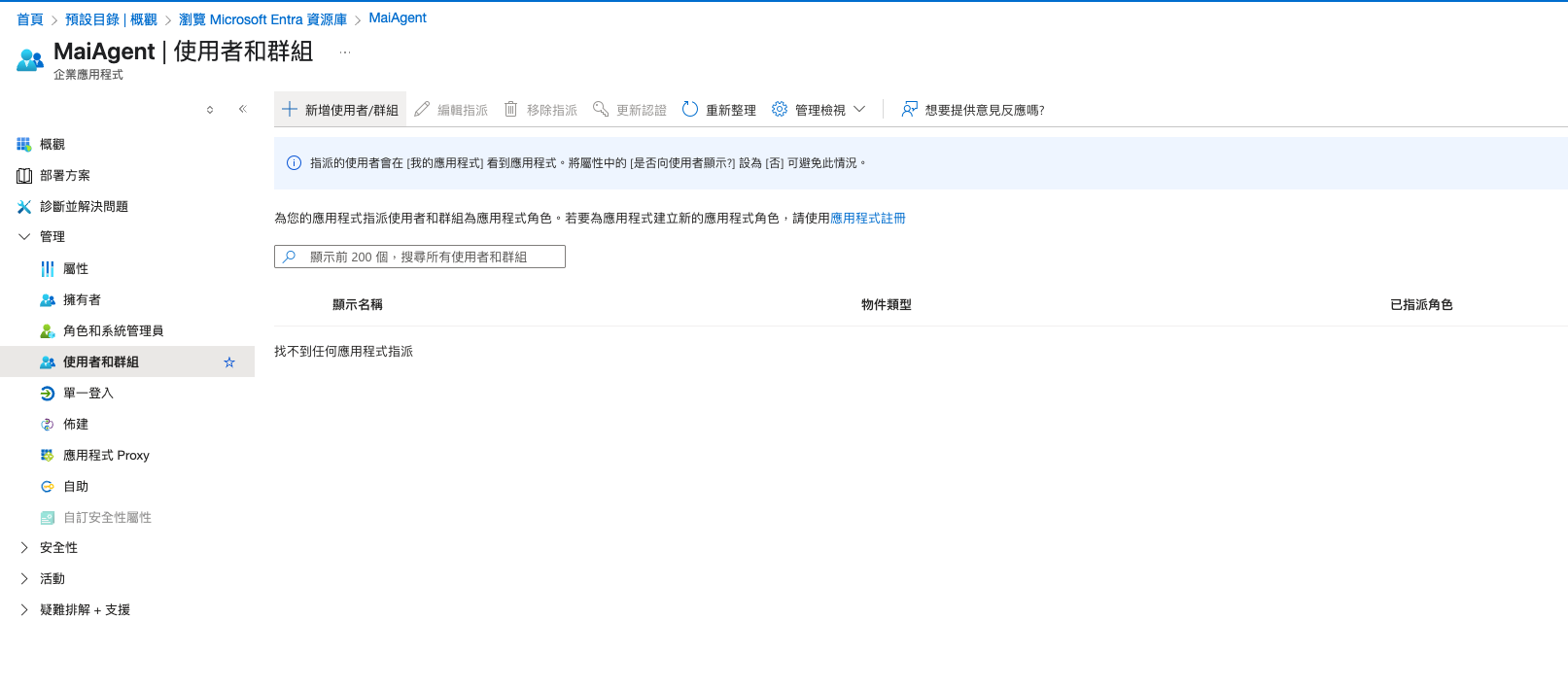Select 使用者和群組 menu item
Image resolution: width=1568 pixels, height=688 pixels.
point(127,362)
